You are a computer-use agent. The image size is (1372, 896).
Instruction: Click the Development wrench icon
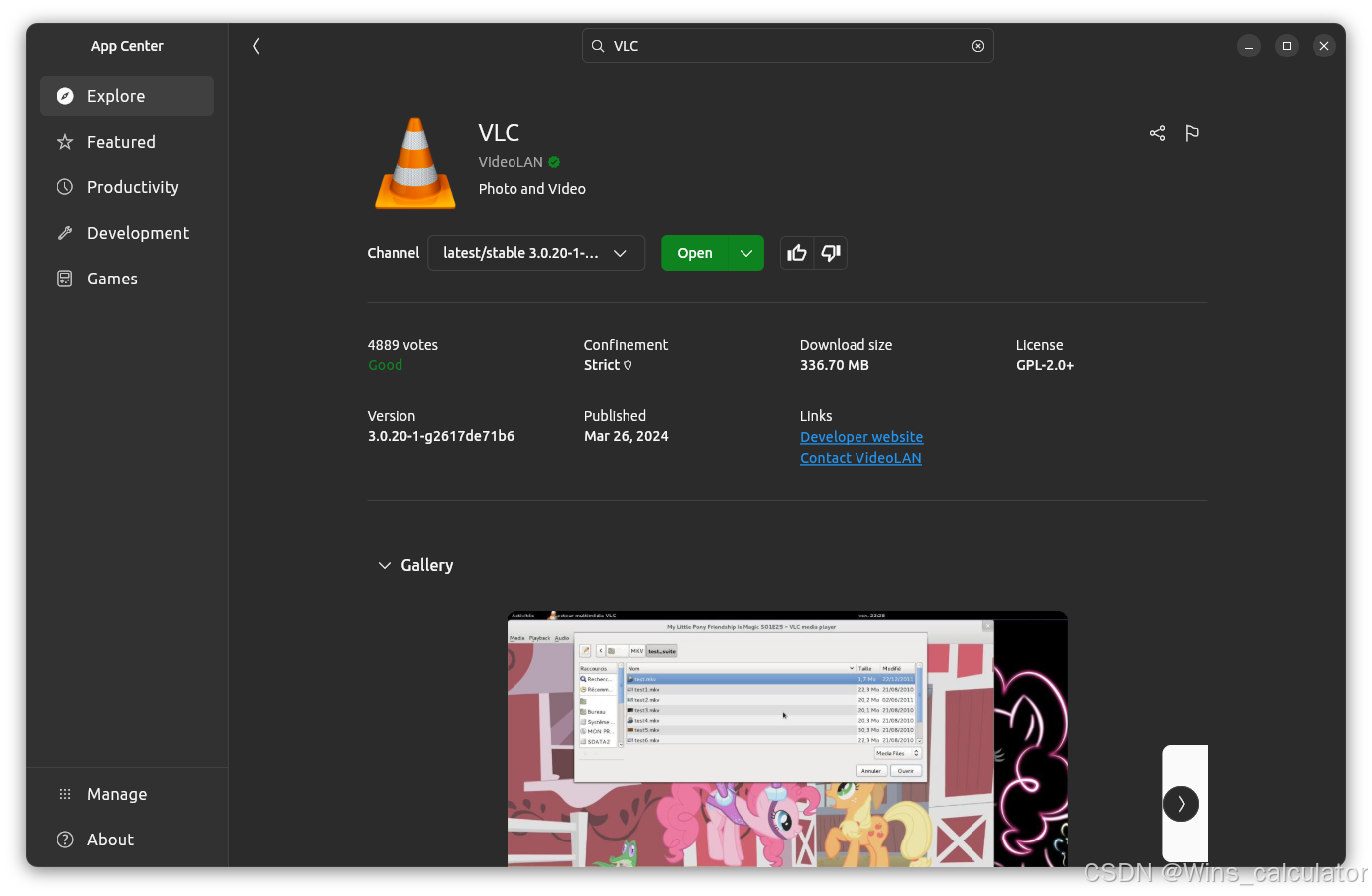point(65,233)
